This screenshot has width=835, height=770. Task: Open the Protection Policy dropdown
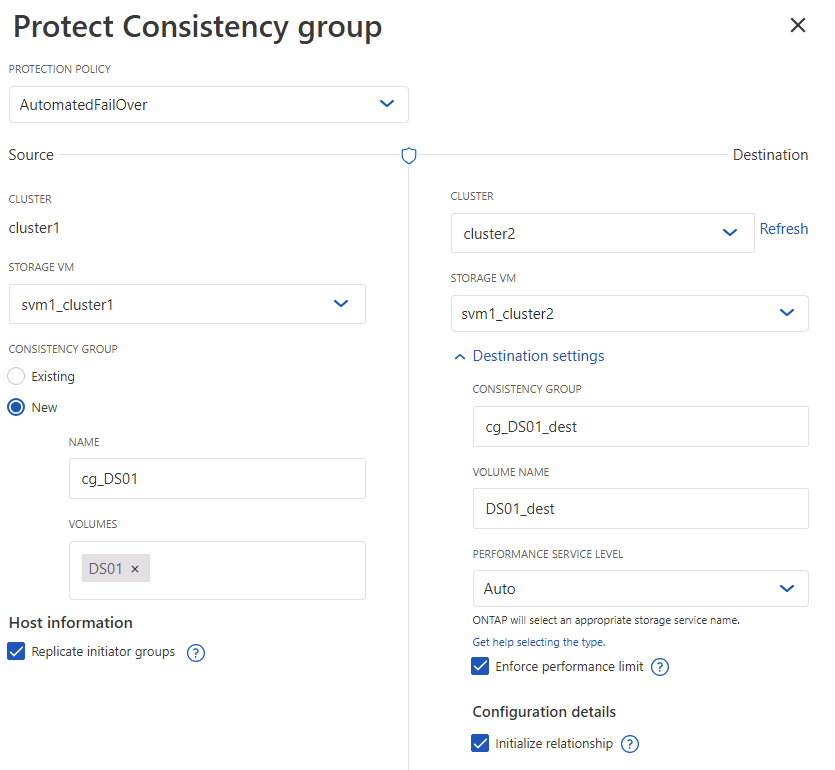[x=208, y=104]
